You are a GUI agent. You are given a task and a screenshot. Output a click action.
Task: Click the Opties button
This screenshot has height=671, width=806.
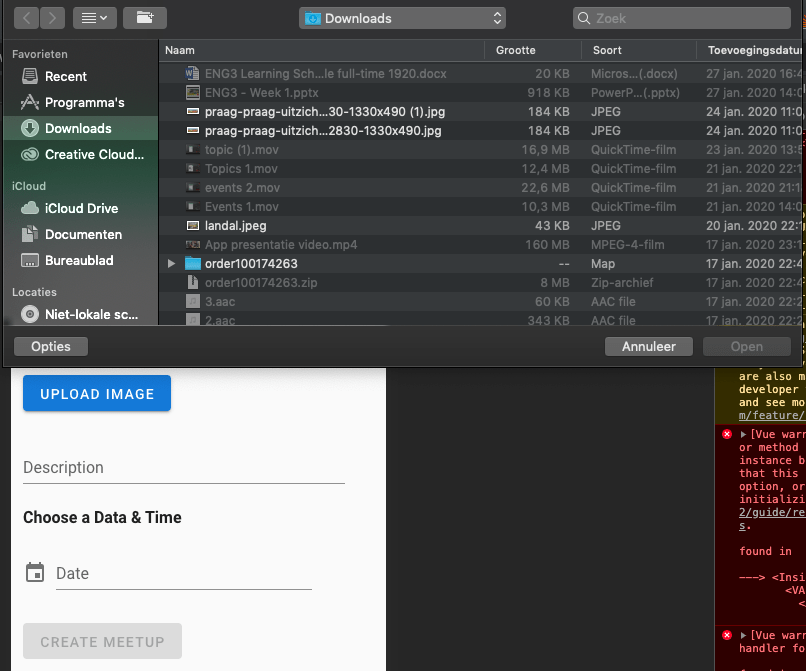pyautogui.click(x=51, y=347)
